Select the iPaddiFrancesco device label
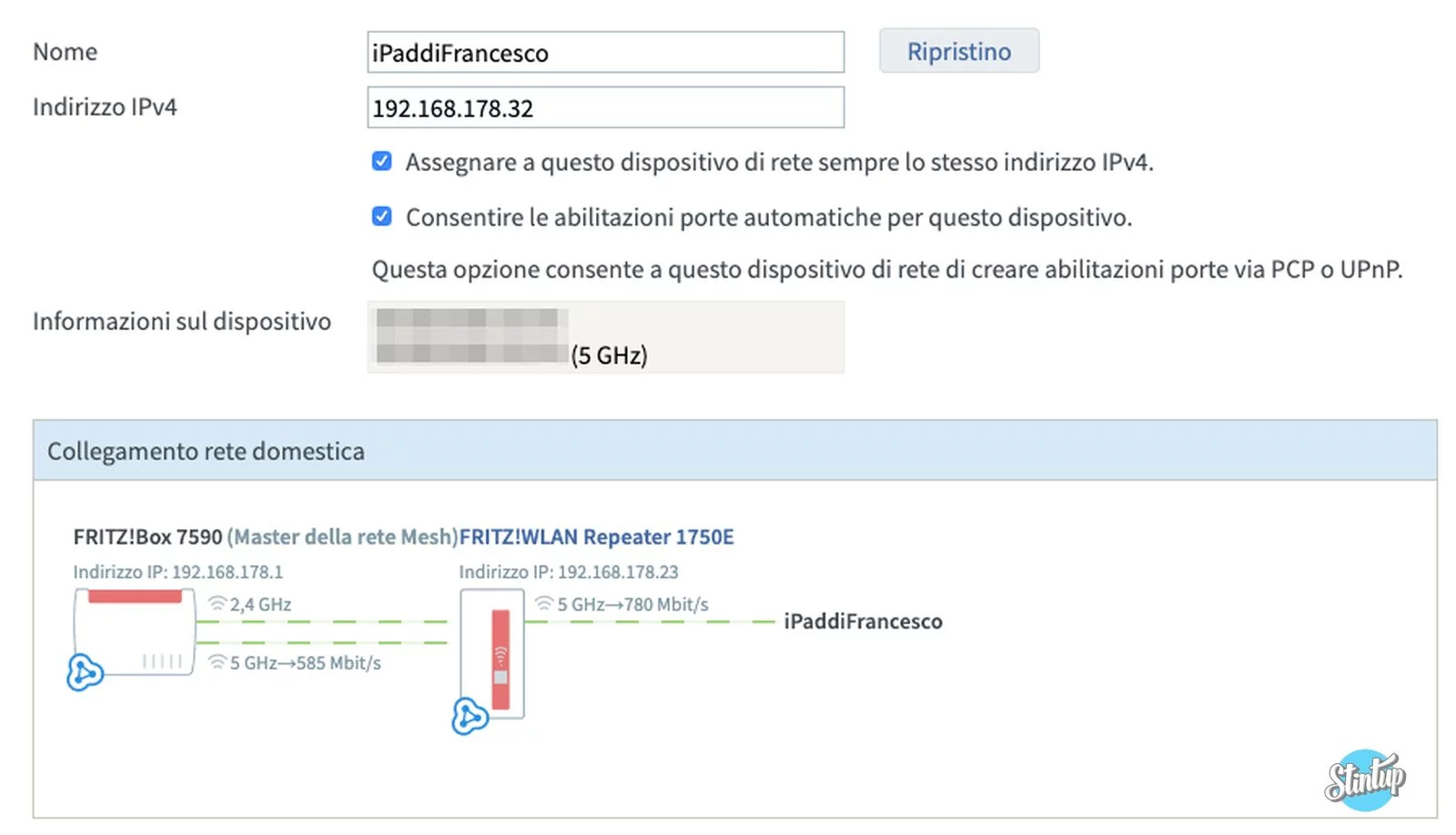1456x835 pixels. (863, 621)
